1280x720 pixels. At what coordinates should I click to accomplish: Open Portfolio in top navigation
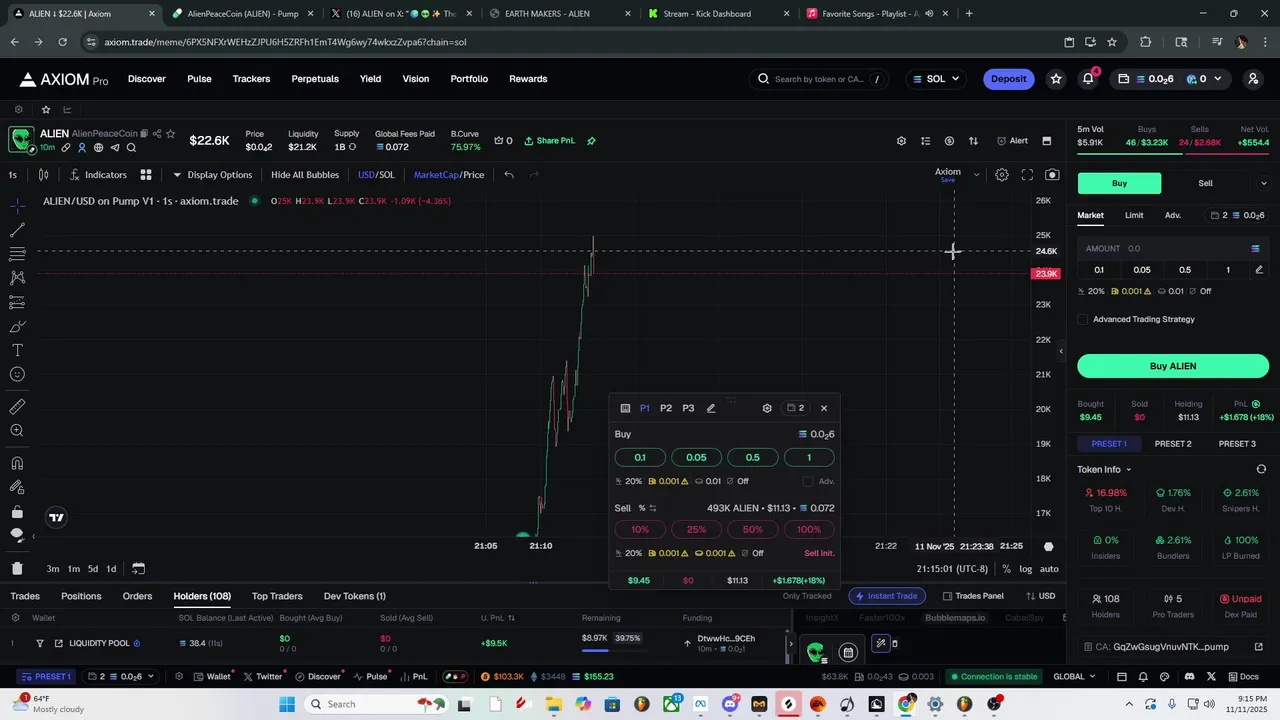469,79
